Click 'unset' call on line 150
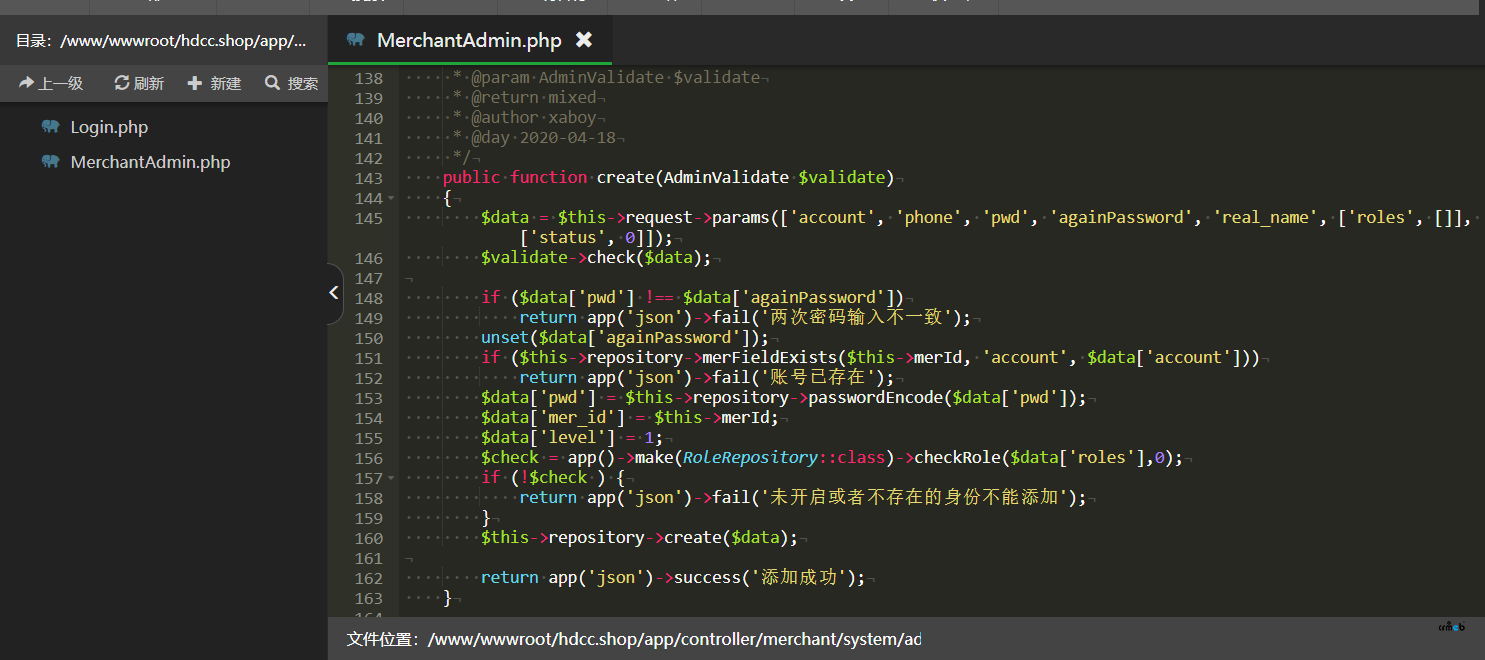Image resolution: width=1485 pixels, height=660 pixels. click(x=505, y=338)
